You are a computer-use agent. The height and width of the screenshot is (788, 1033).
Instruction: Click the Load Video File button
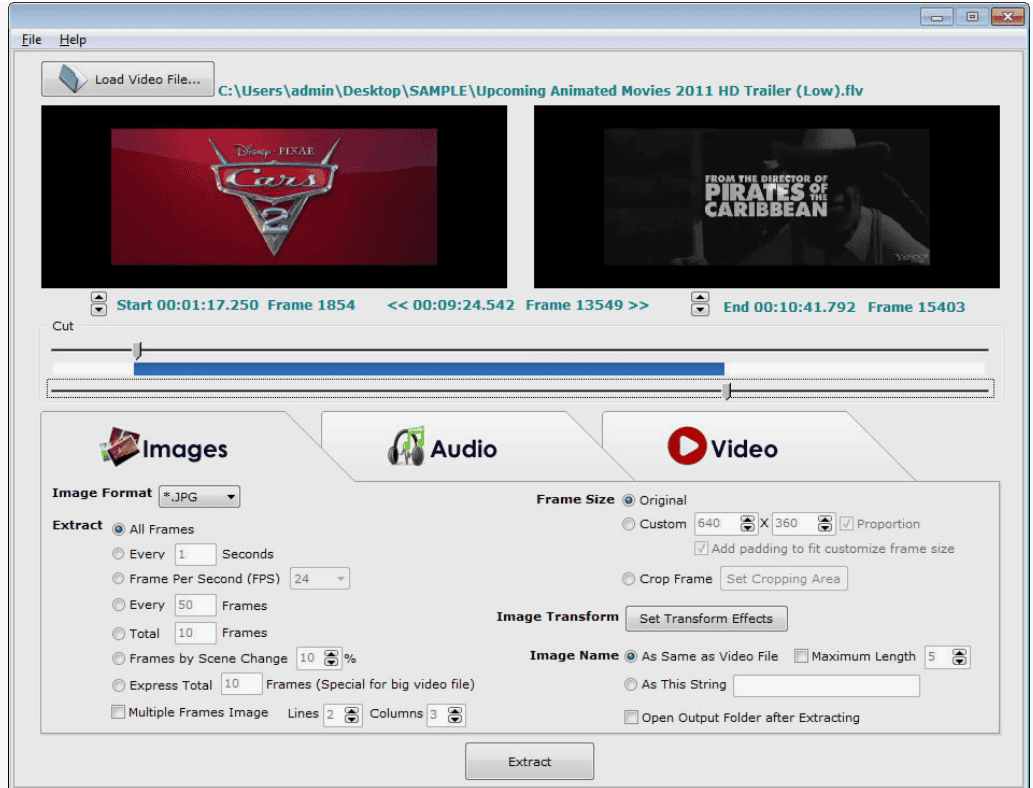128,79
